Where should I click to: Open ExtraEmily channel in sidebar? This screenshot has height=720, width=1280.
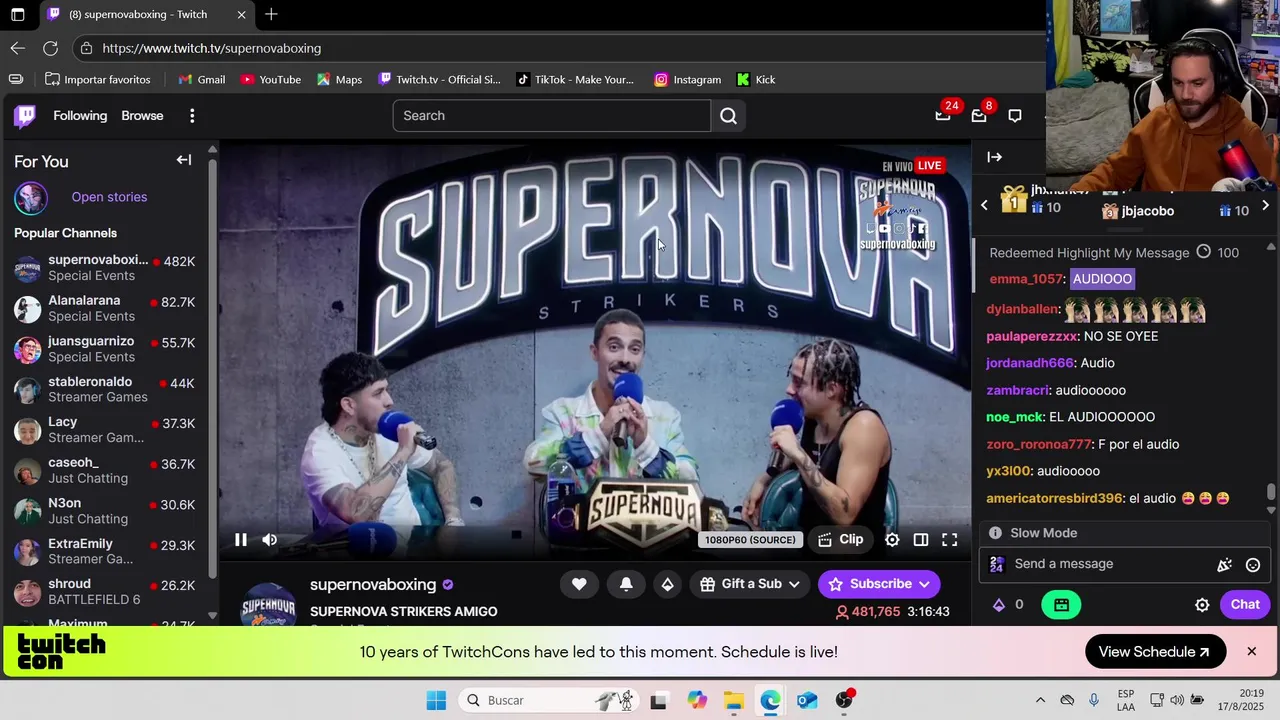click(x=105, y=552)
